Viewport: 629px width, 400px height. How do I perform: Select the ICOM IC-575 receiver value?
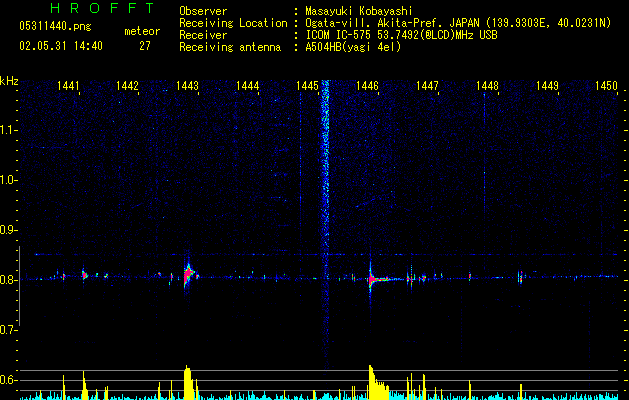point(401,35)
